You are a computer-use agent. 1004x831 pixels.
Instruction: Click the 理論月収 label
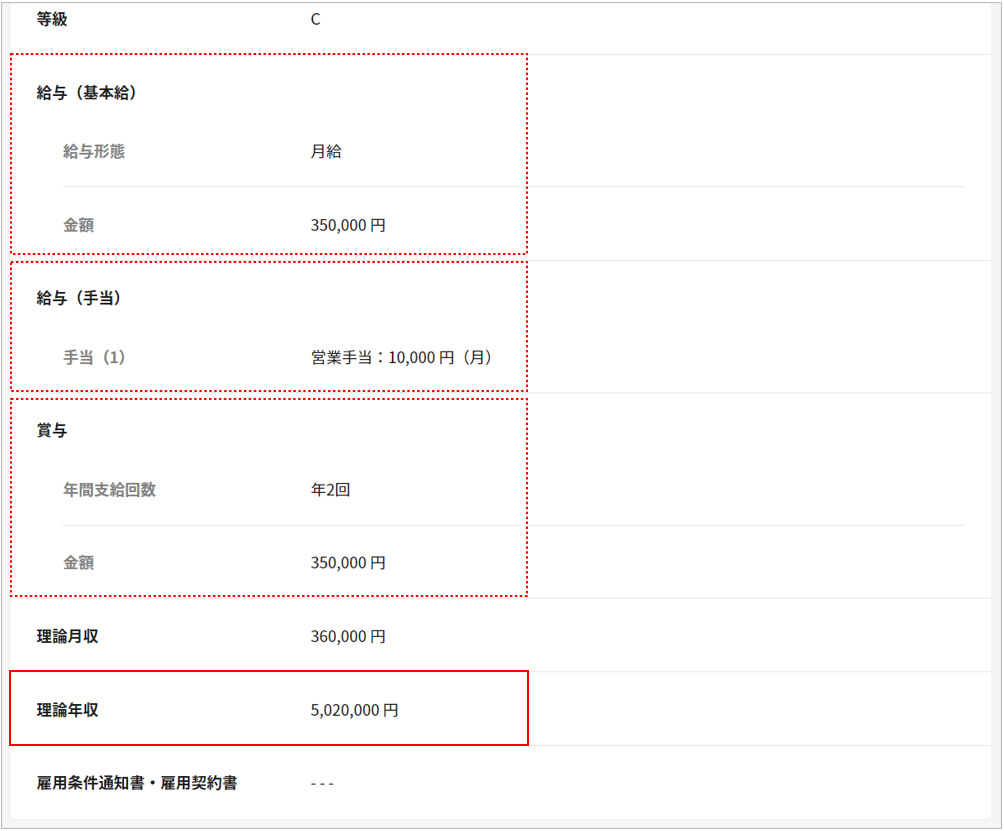pos(68,636)
